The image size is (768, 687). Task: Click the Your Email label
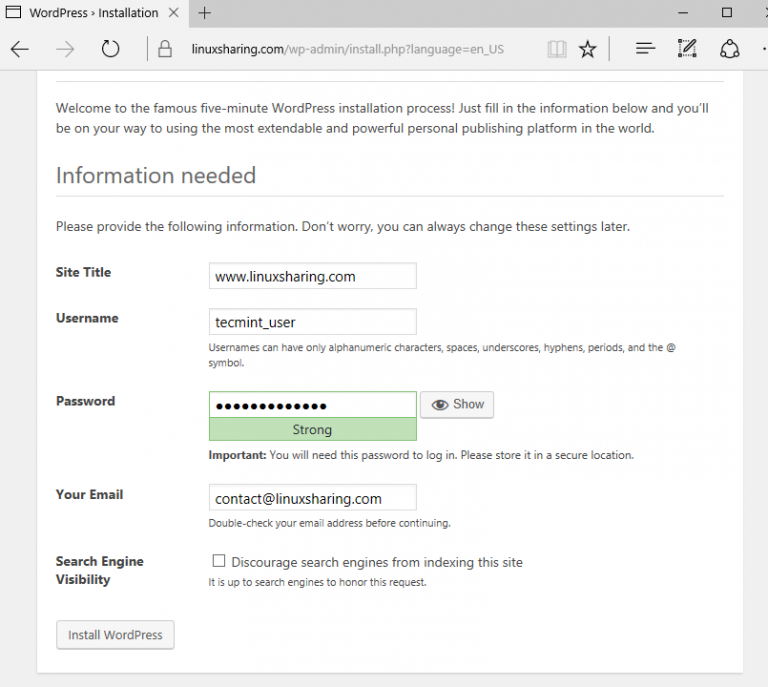89,495
